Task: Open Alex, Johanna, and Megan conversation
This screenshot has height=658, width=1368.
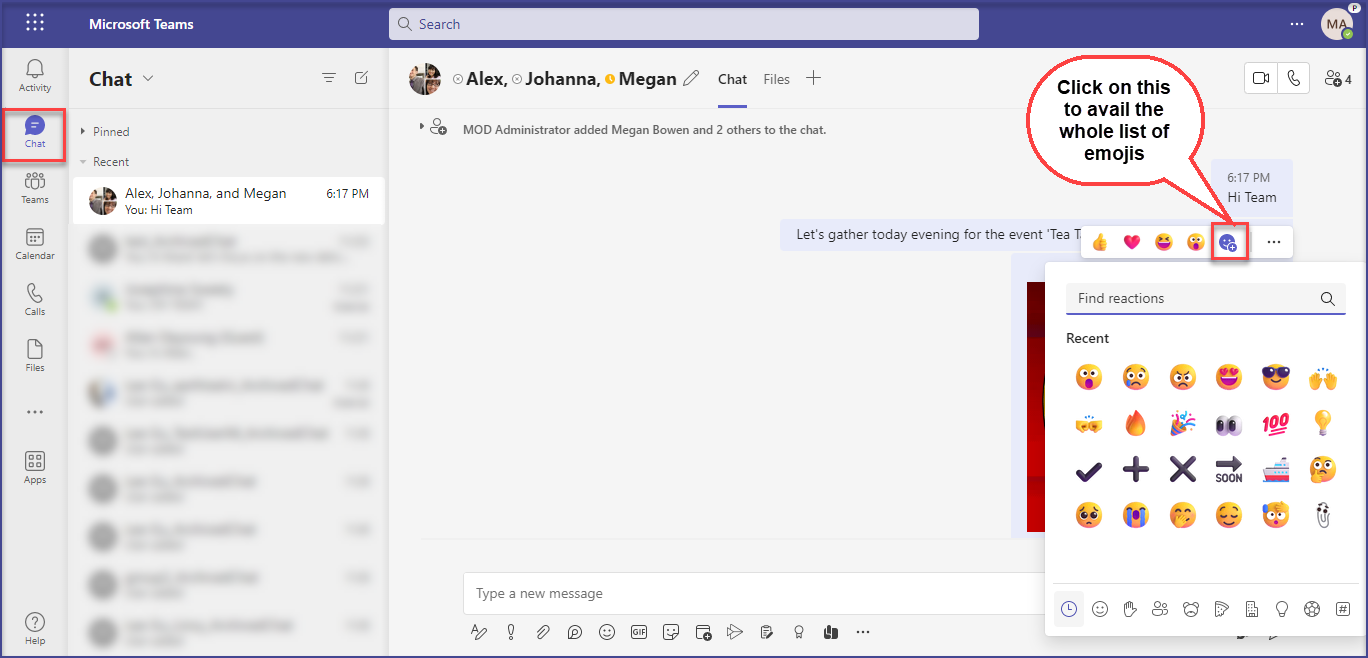Action: [228, 201]
